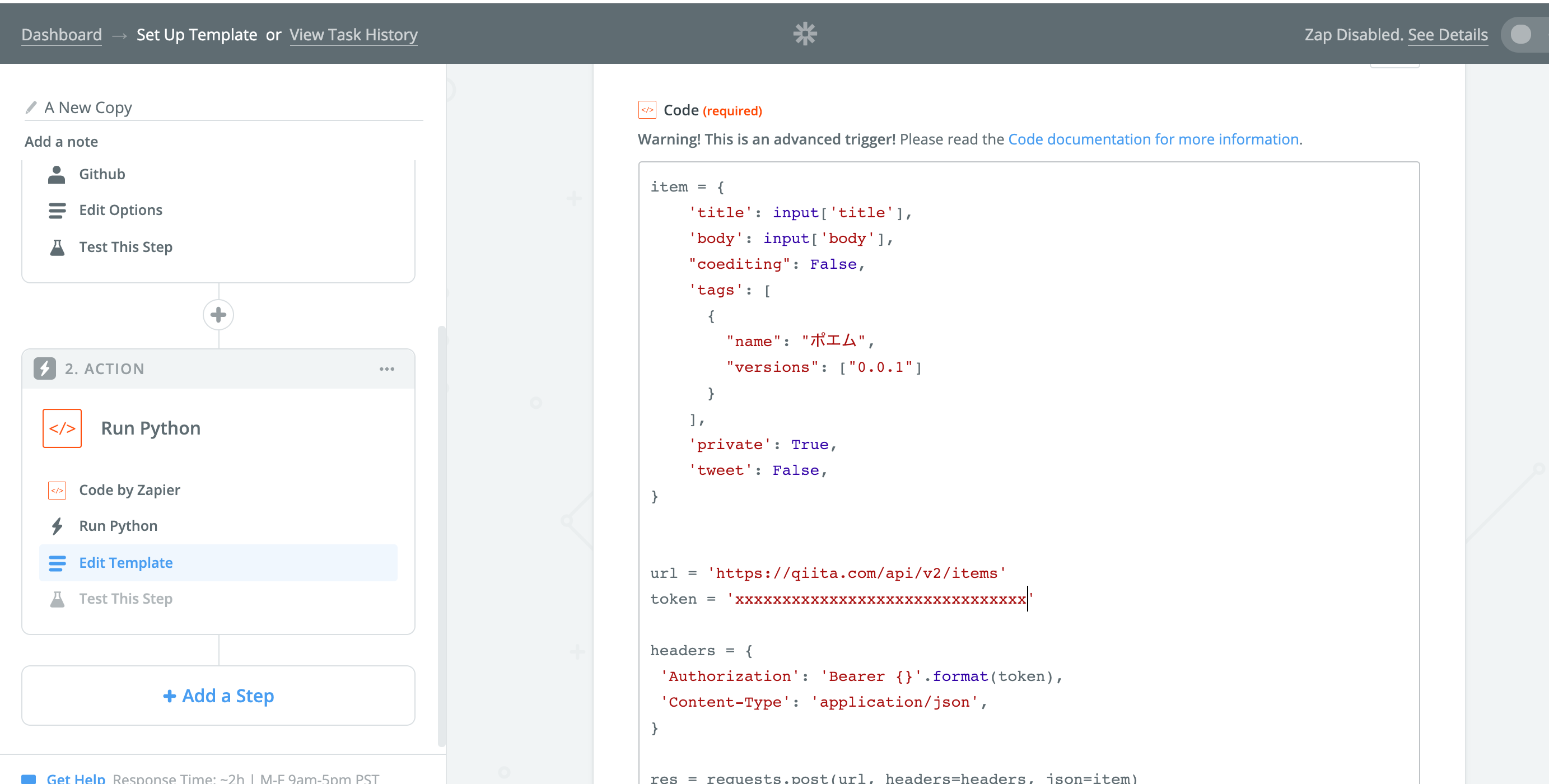The image size is (1549, 784).
Task: Click the flask icon for Test This Step
Action: 57,247
